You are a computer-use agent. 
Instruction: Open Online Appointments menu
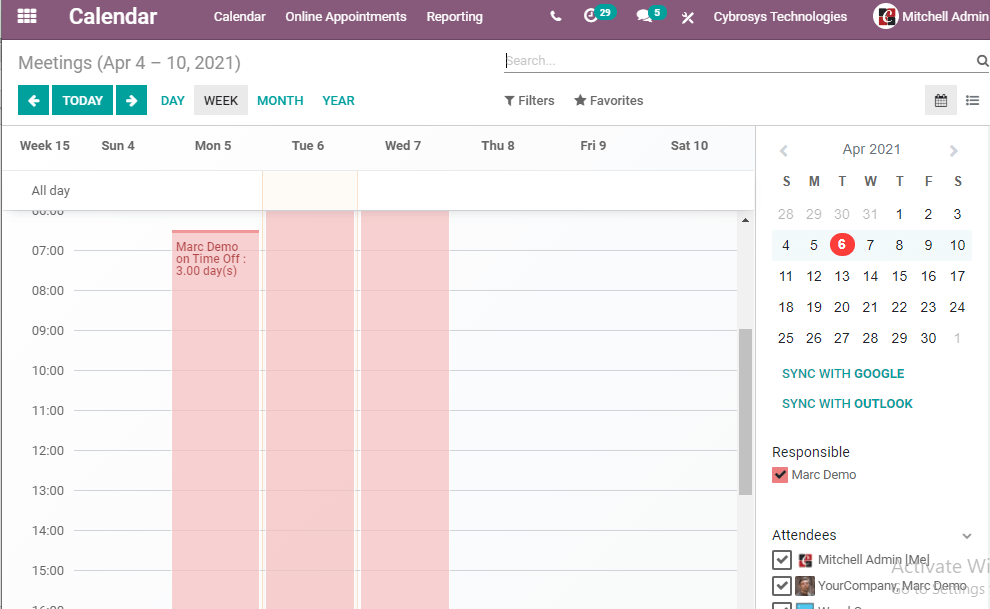(345, 16)
